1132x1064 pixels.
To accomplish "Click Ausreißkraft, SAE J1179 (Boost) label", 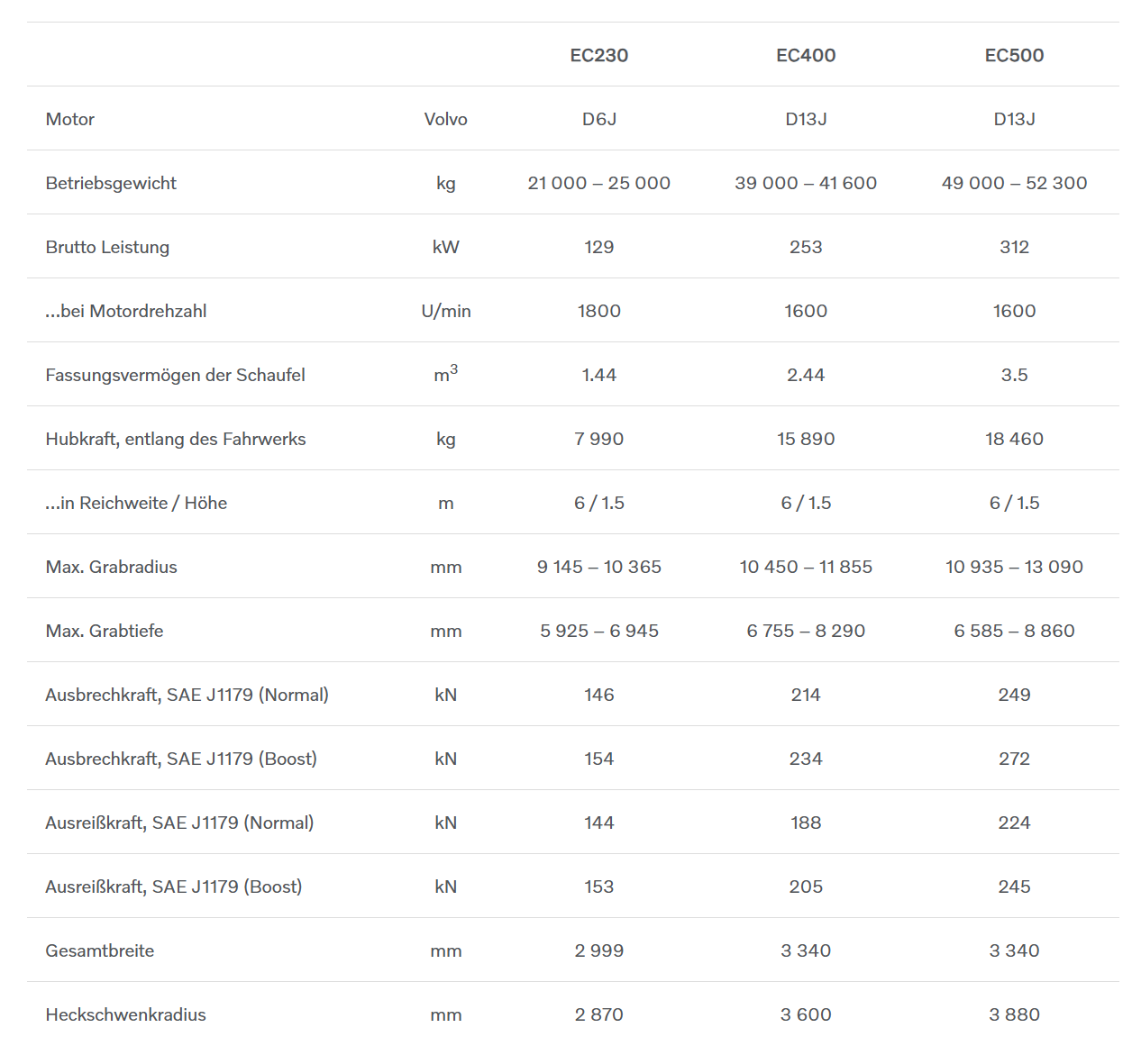I will click(174, 887).
